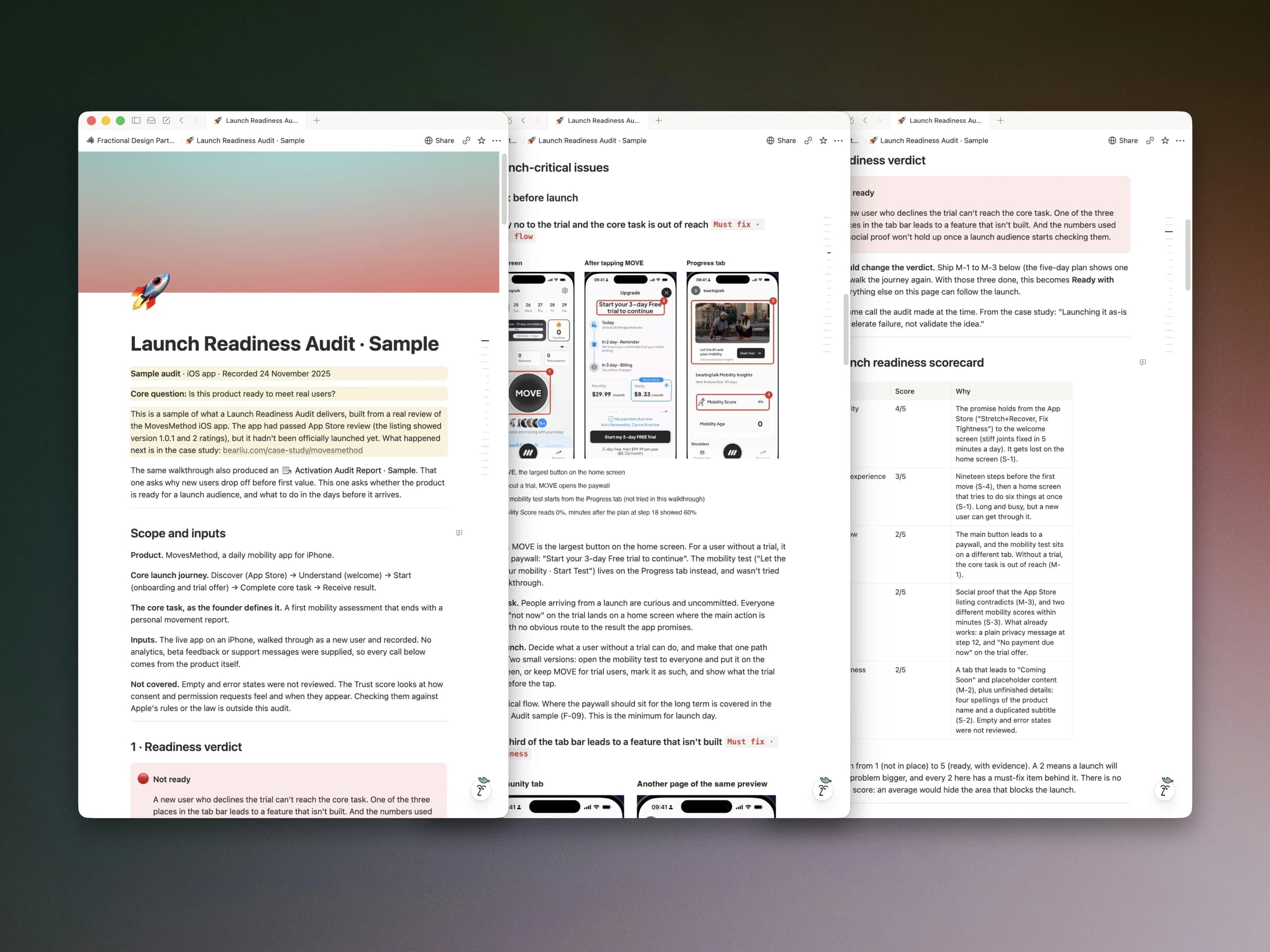Click the Launch Readiness Audit · Sample title

point(284,344)
